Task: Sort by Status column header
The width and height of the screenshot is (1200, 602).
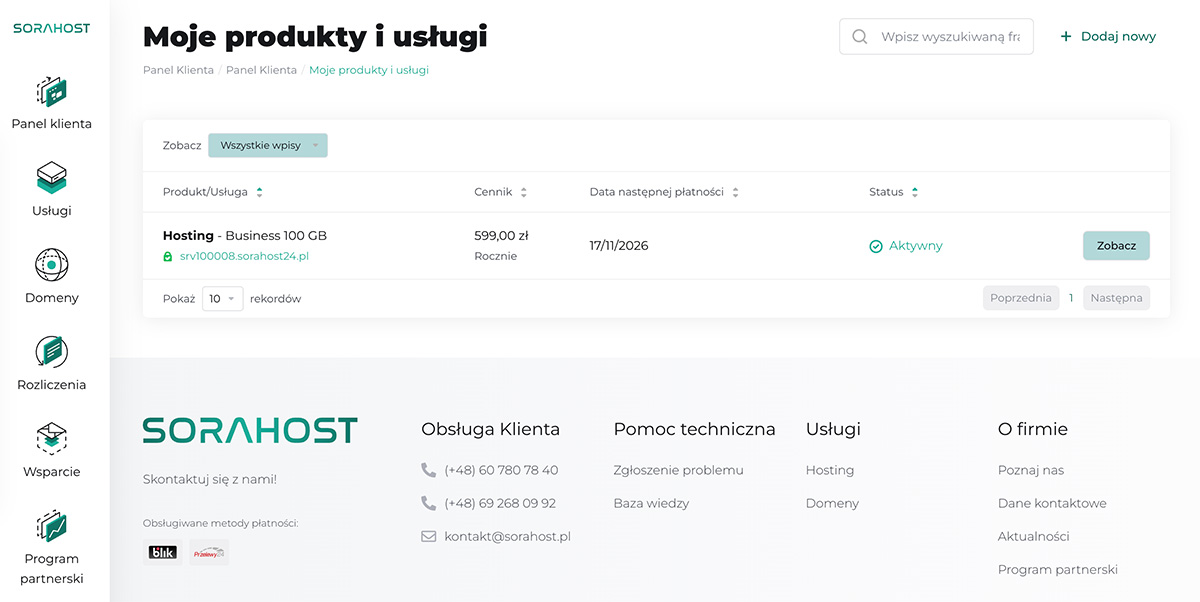Action: 914,192
